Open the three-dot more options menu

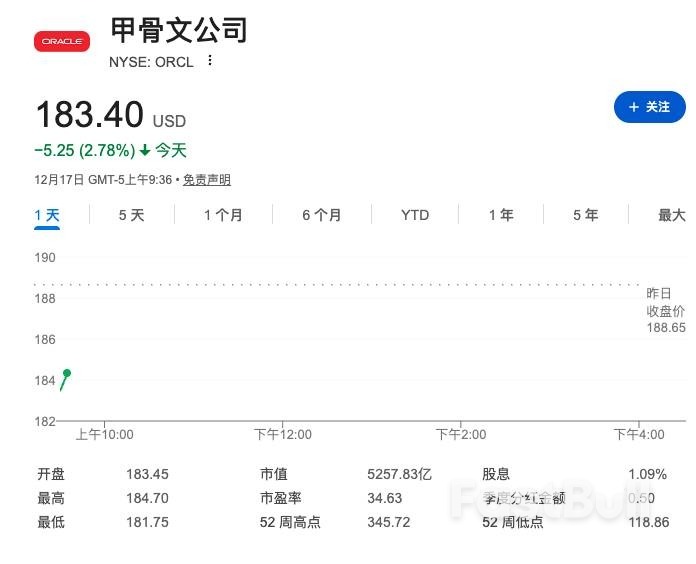click(x=210, y=60)
